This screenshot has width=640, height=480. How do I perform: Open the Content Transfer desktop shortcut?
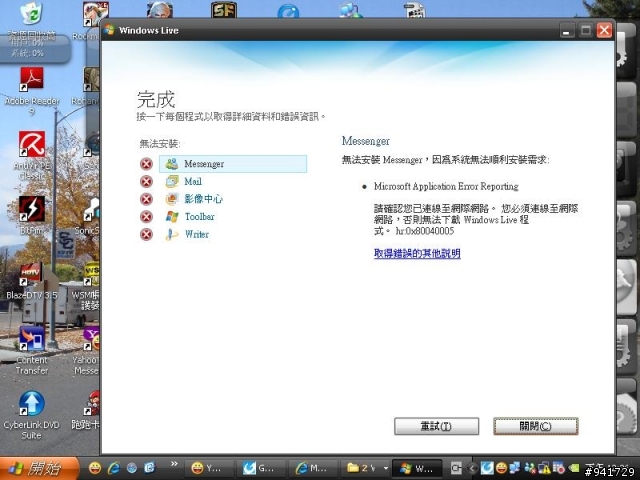click(x=32, y=351)
